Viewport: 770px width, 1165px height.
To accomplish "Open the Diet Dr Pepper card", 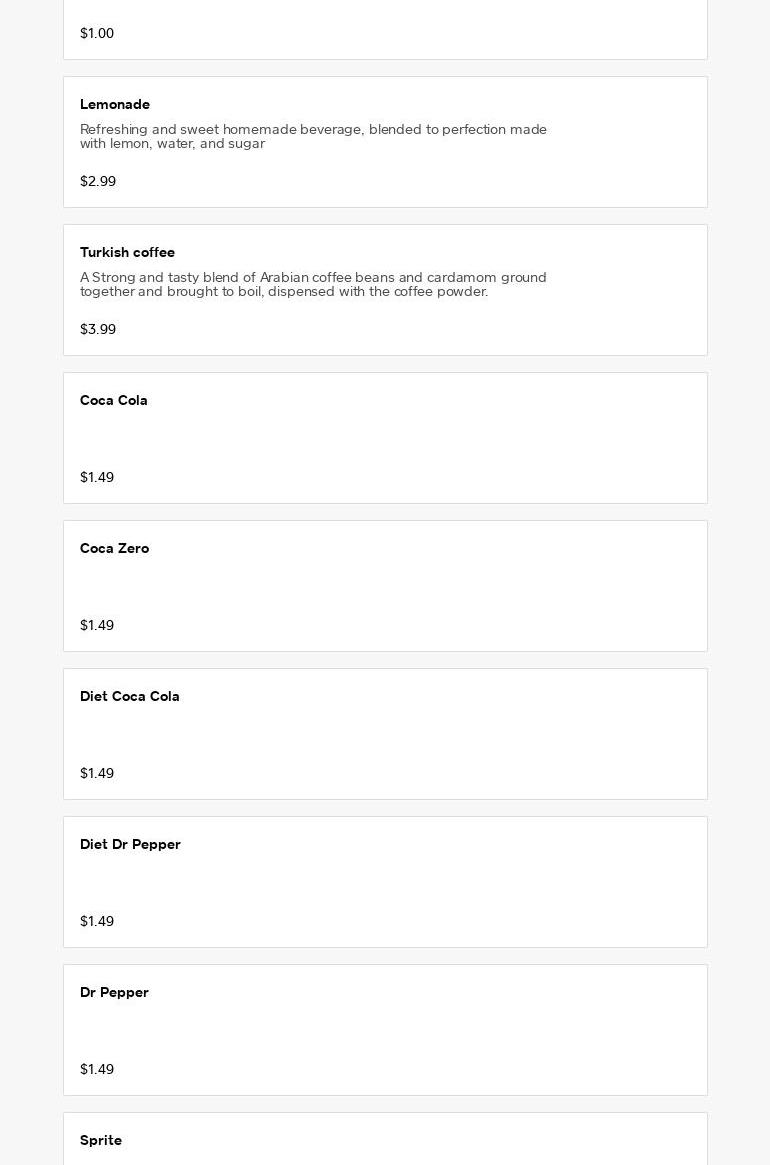I will (x=385, y=882).
